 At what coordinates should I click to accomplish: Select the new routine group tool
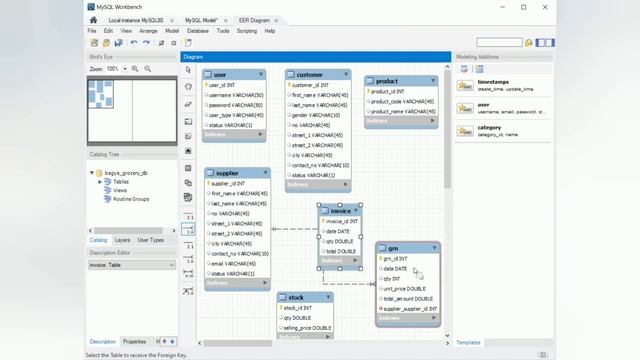(188, 198)
